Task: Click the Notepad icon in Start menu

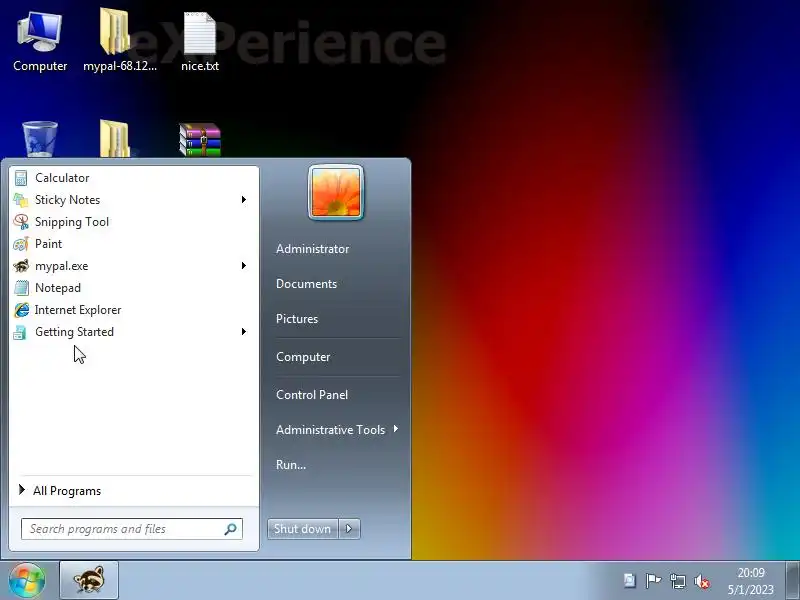Action: [x=21, y=288]
